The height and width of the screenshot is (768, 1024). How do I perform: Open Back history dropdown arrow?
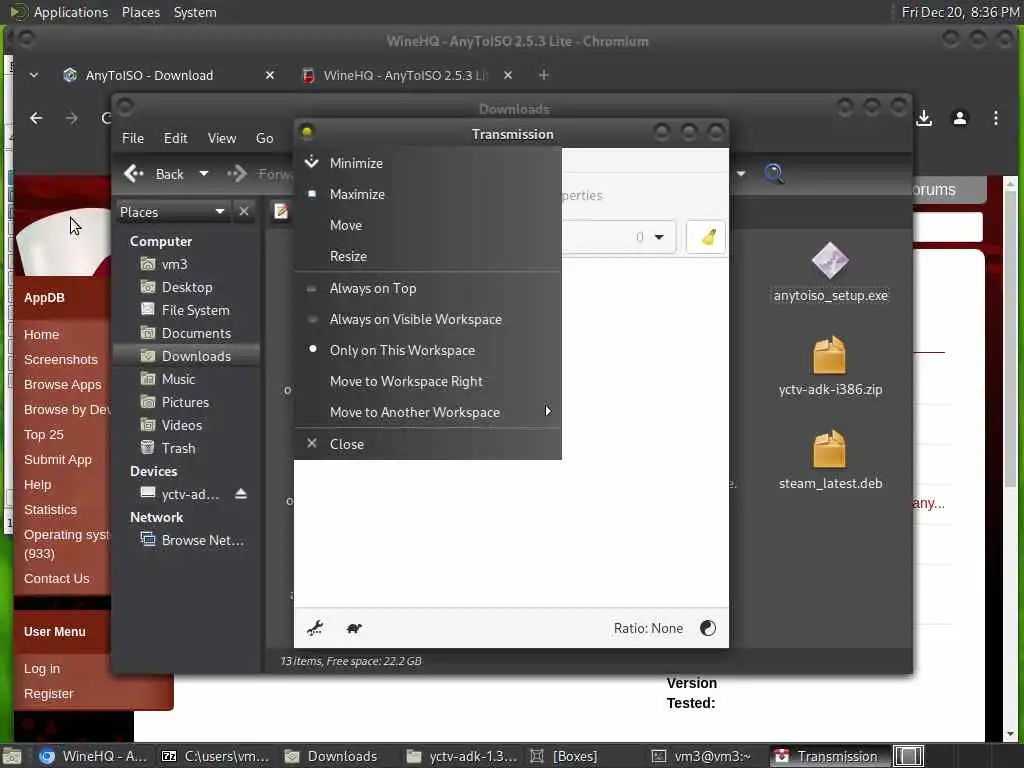click(x=204, y=174)
